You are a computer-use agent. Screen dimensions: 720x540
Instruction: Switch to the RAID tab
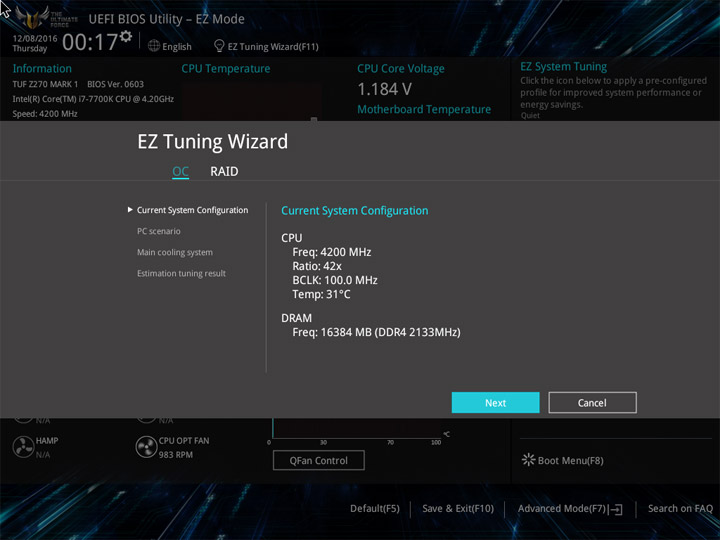click(x=224, y=171)
